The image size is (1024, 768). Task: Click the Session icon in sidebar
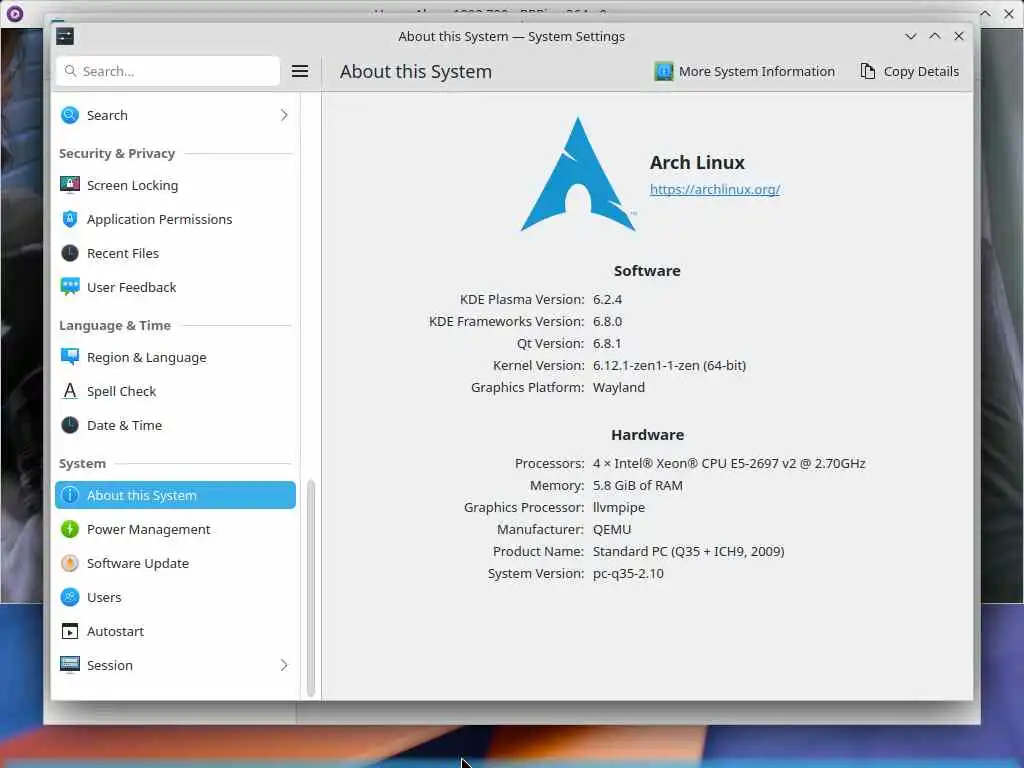point(70,665)
